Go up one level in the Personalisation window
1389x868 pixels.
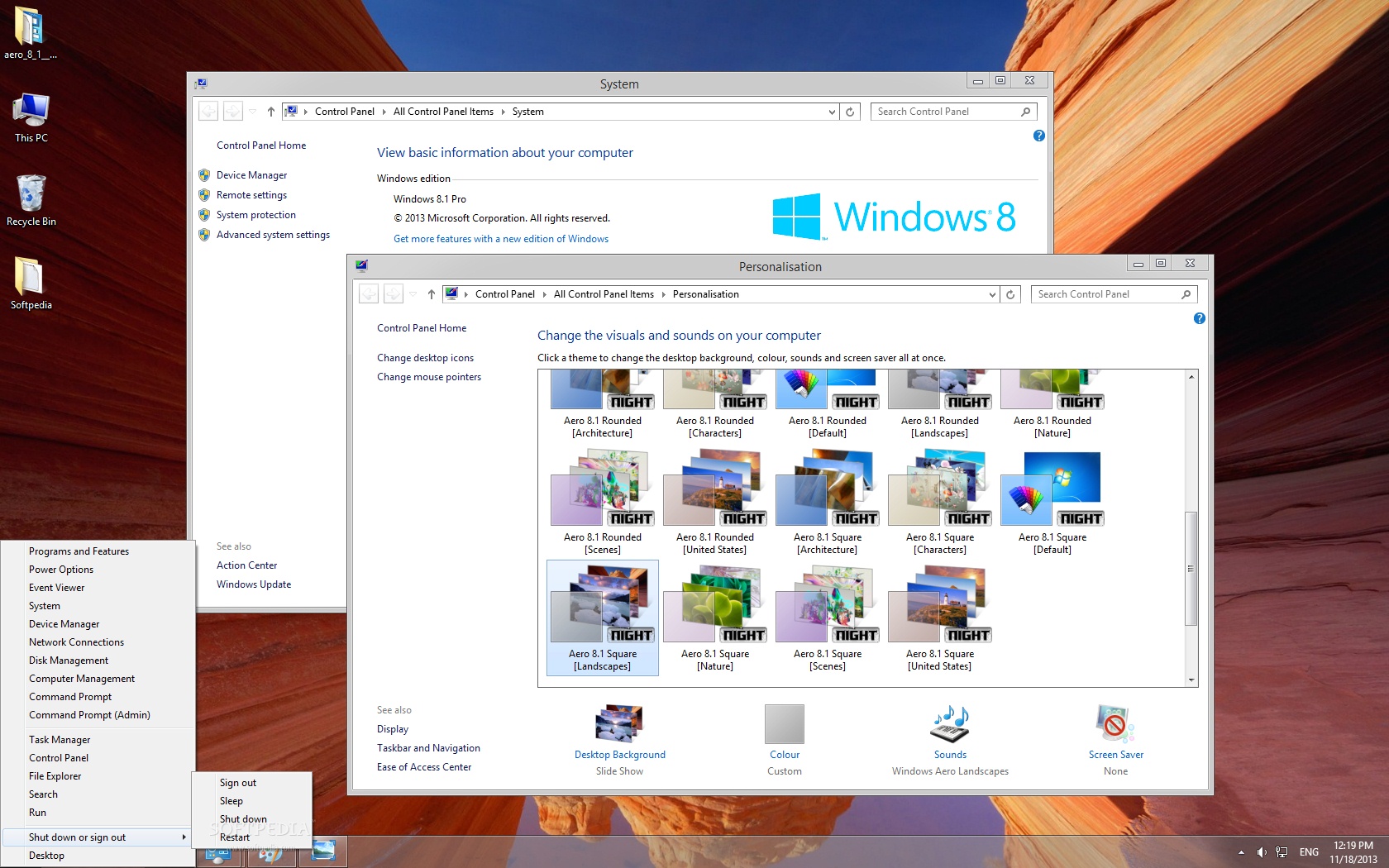[x=431, y=294]
